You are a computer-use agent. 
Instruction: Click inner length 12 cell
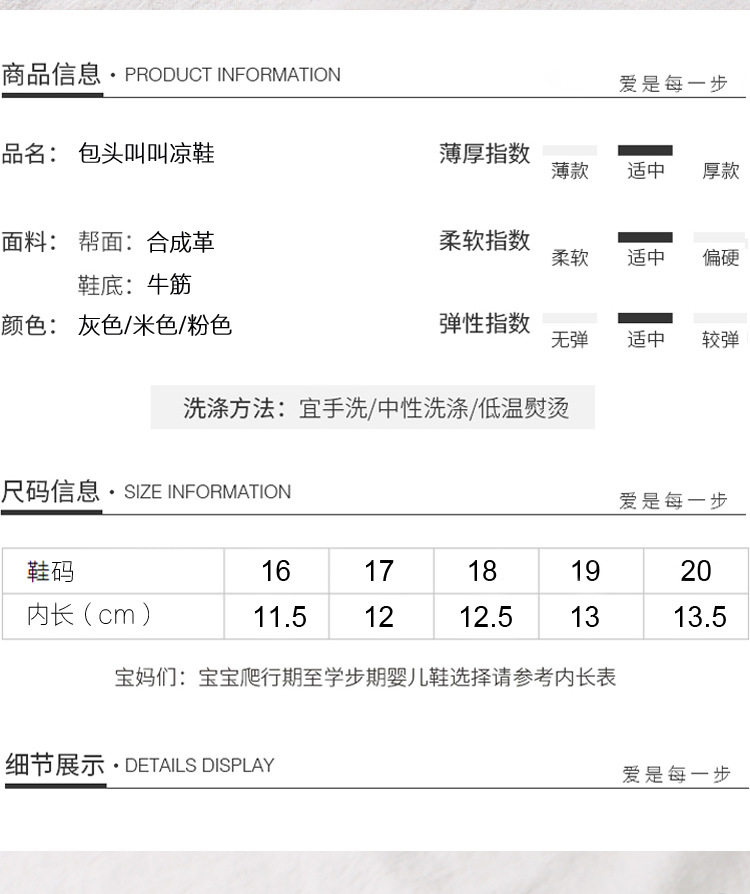click(x=381, y=616)
